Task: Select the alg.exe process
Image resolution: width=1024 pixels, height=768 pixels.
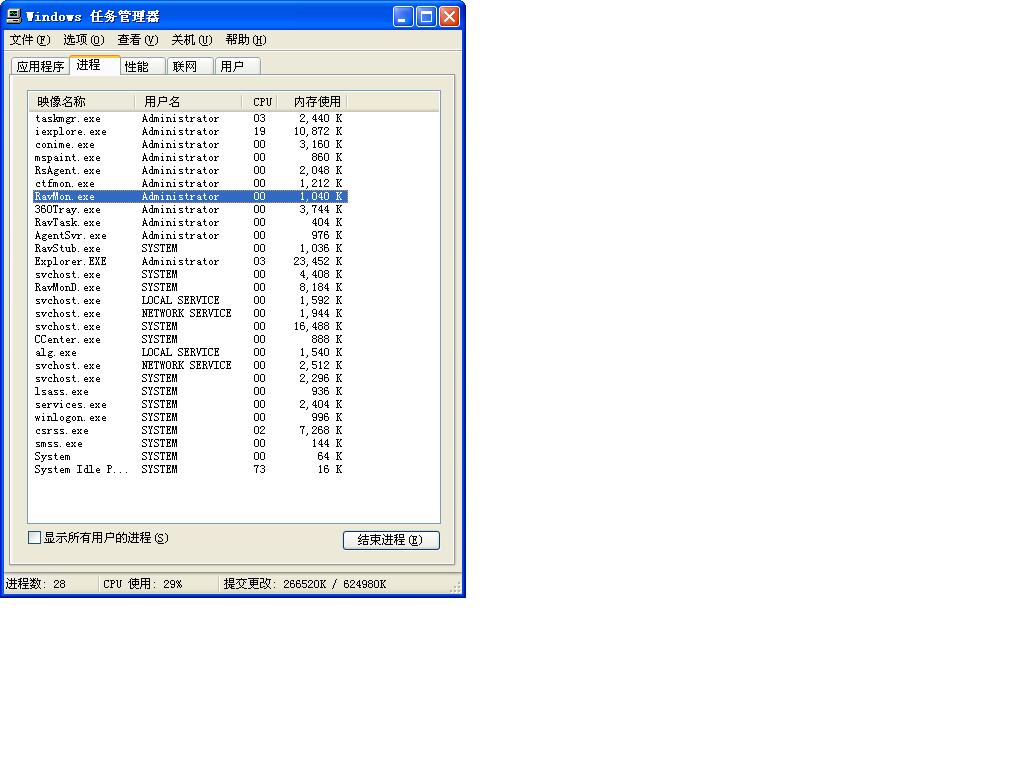Action: 189,353
